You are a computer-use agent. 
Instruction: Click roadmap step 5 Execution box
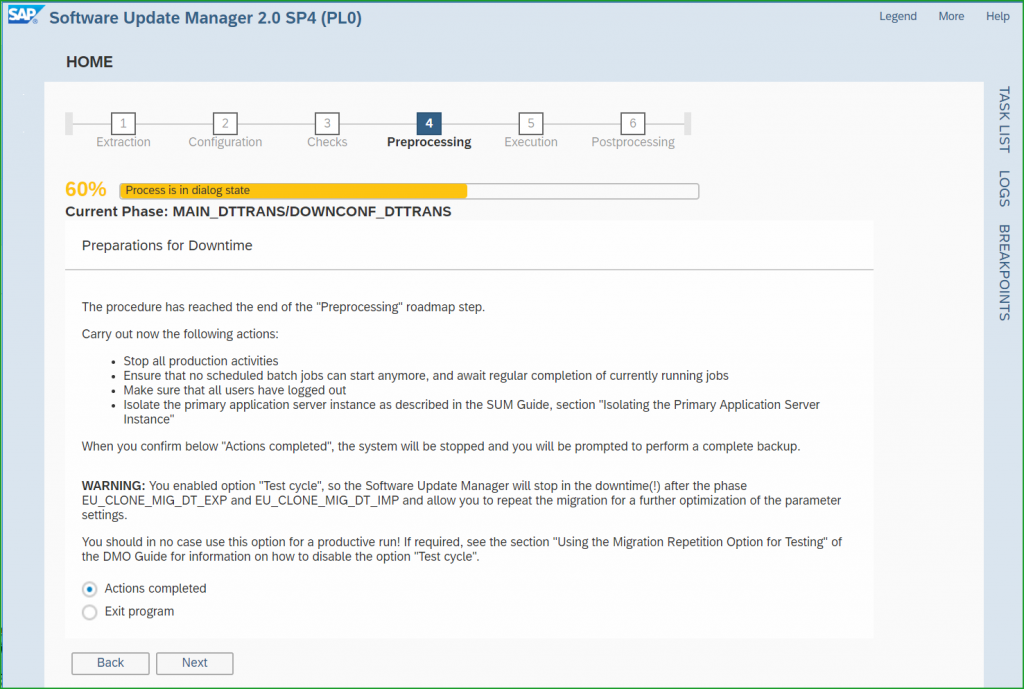531,123
